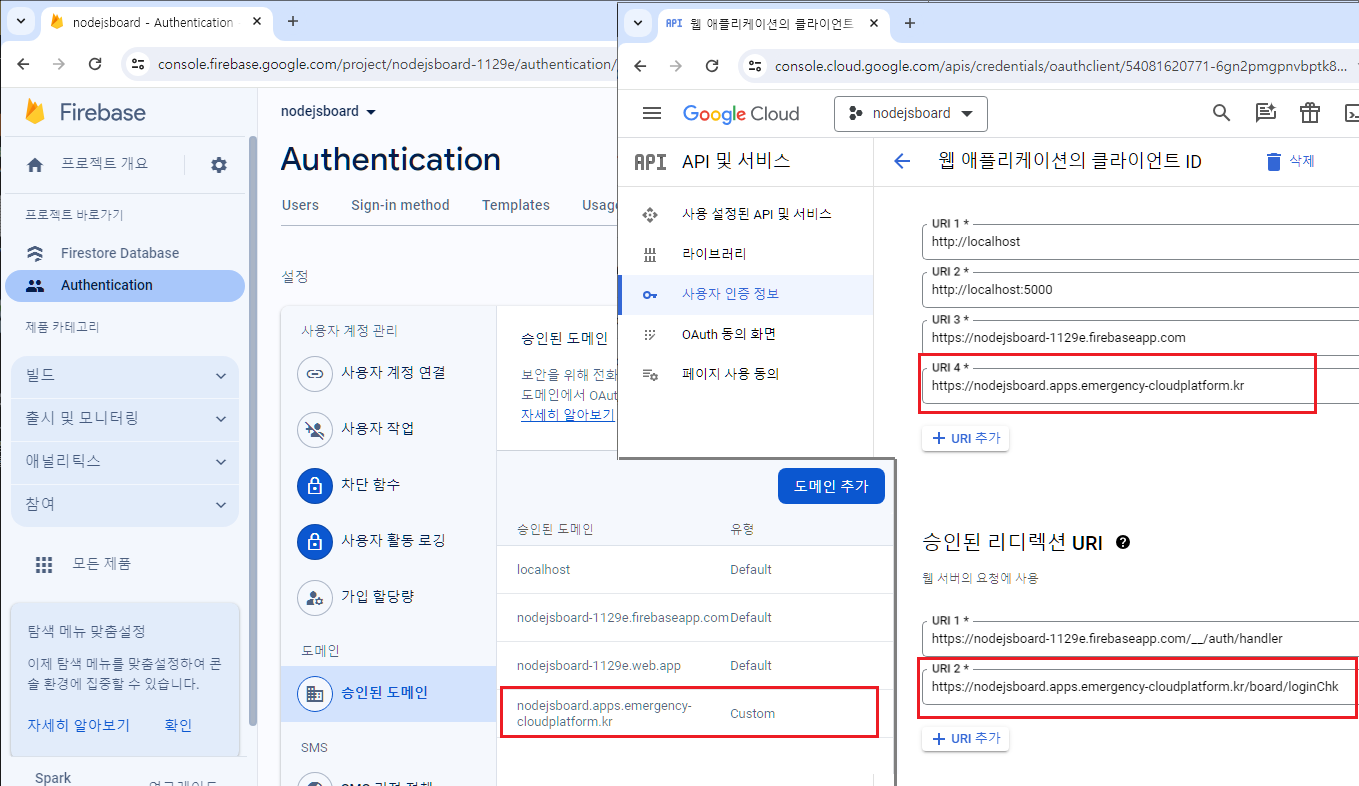Reload the Google Cloud browser page
1359x786 pixels.
coord(712,66)
